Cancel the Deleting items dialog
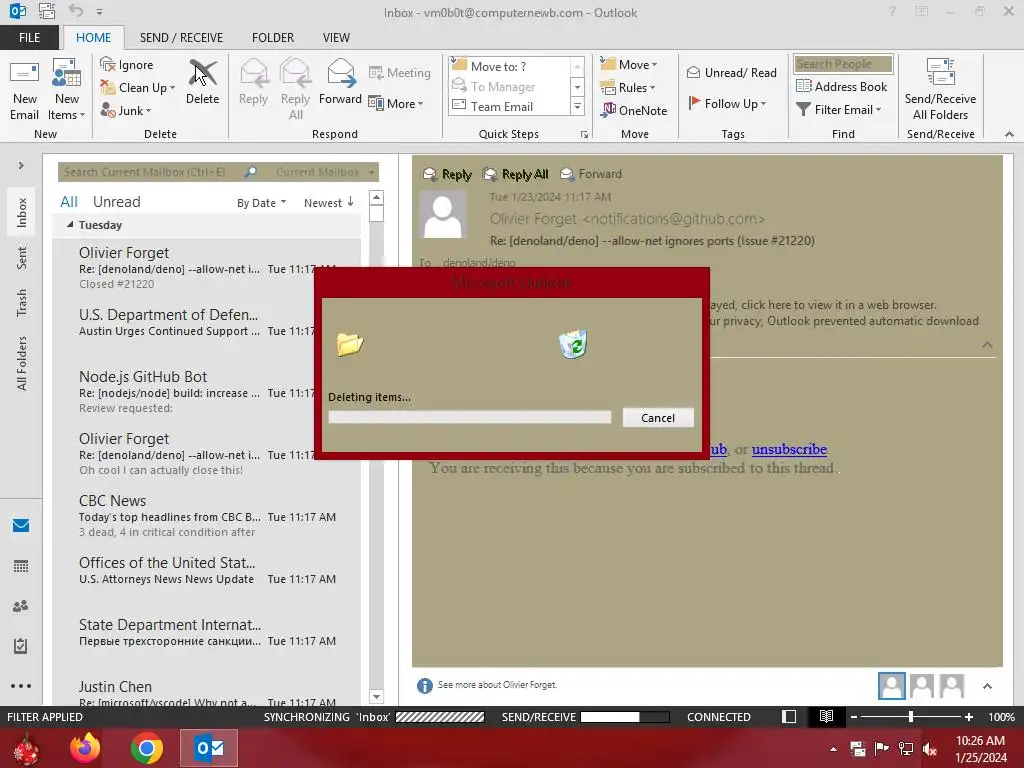Screen dimensions: 1024x768 [658, 418]
